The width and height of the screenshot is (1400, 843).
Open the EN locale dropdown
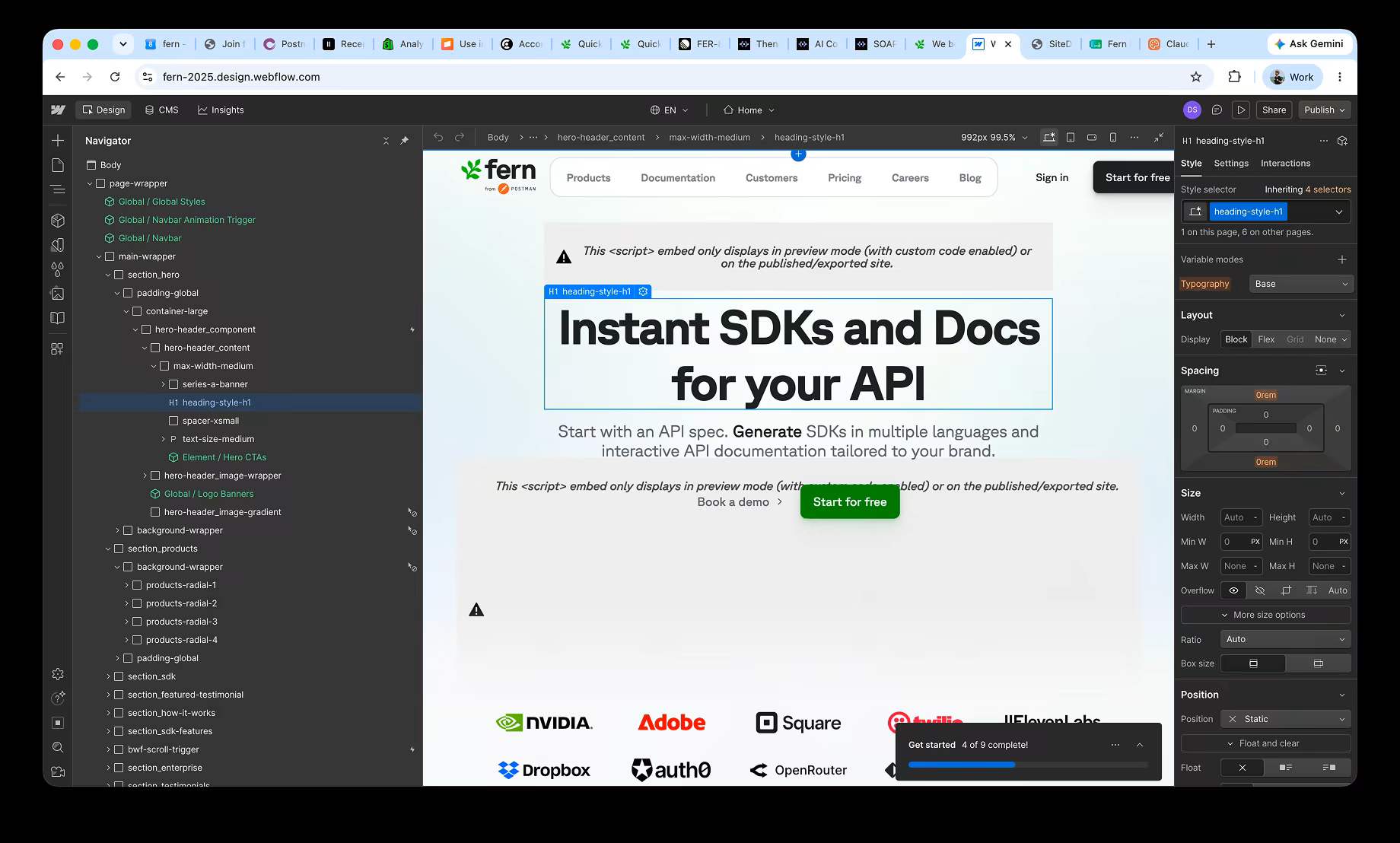[670, 110]
